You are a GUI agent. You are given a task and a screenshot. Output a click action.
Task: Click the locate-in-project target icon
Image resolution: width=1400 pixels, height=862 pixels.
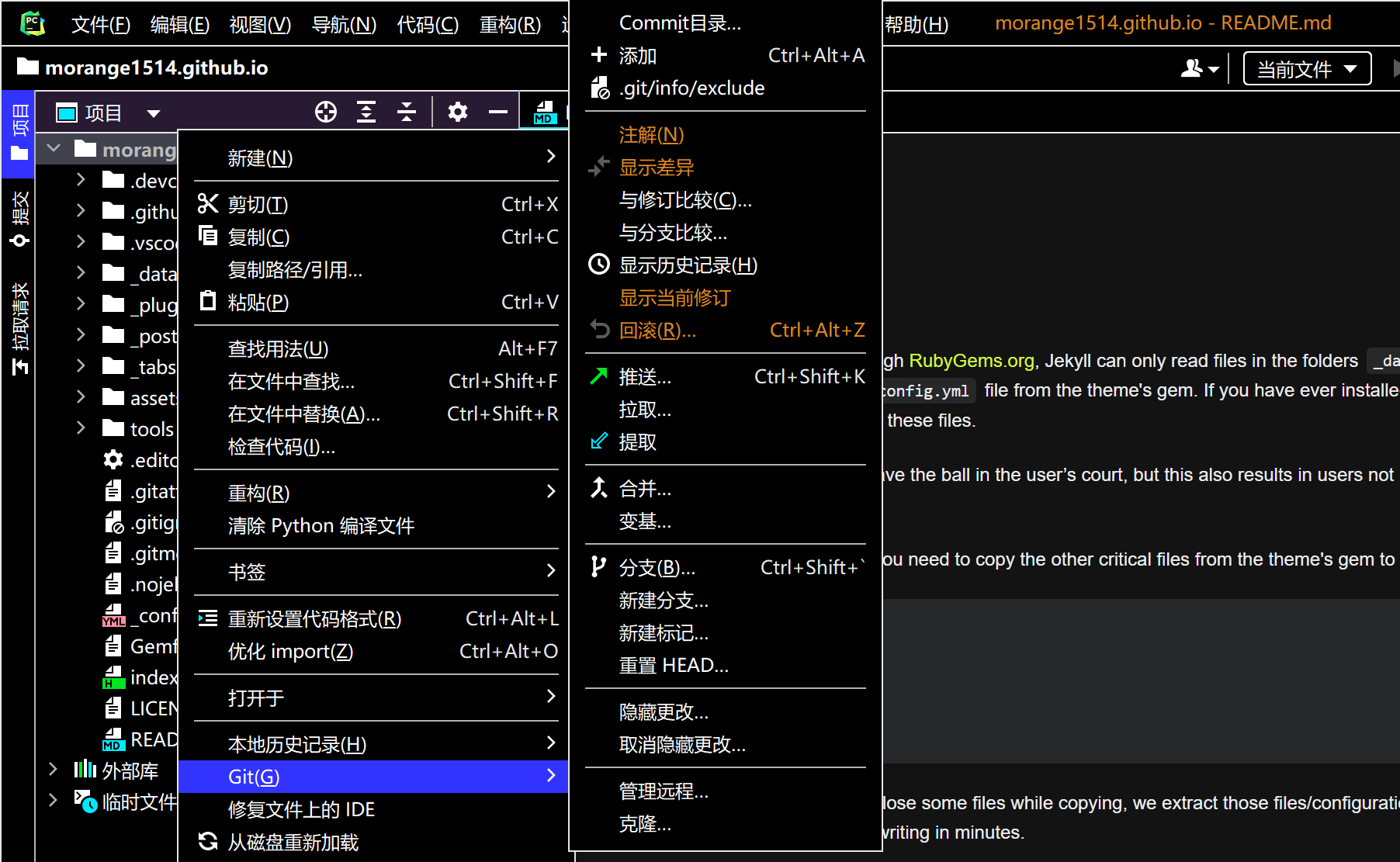tap(326, 113)
